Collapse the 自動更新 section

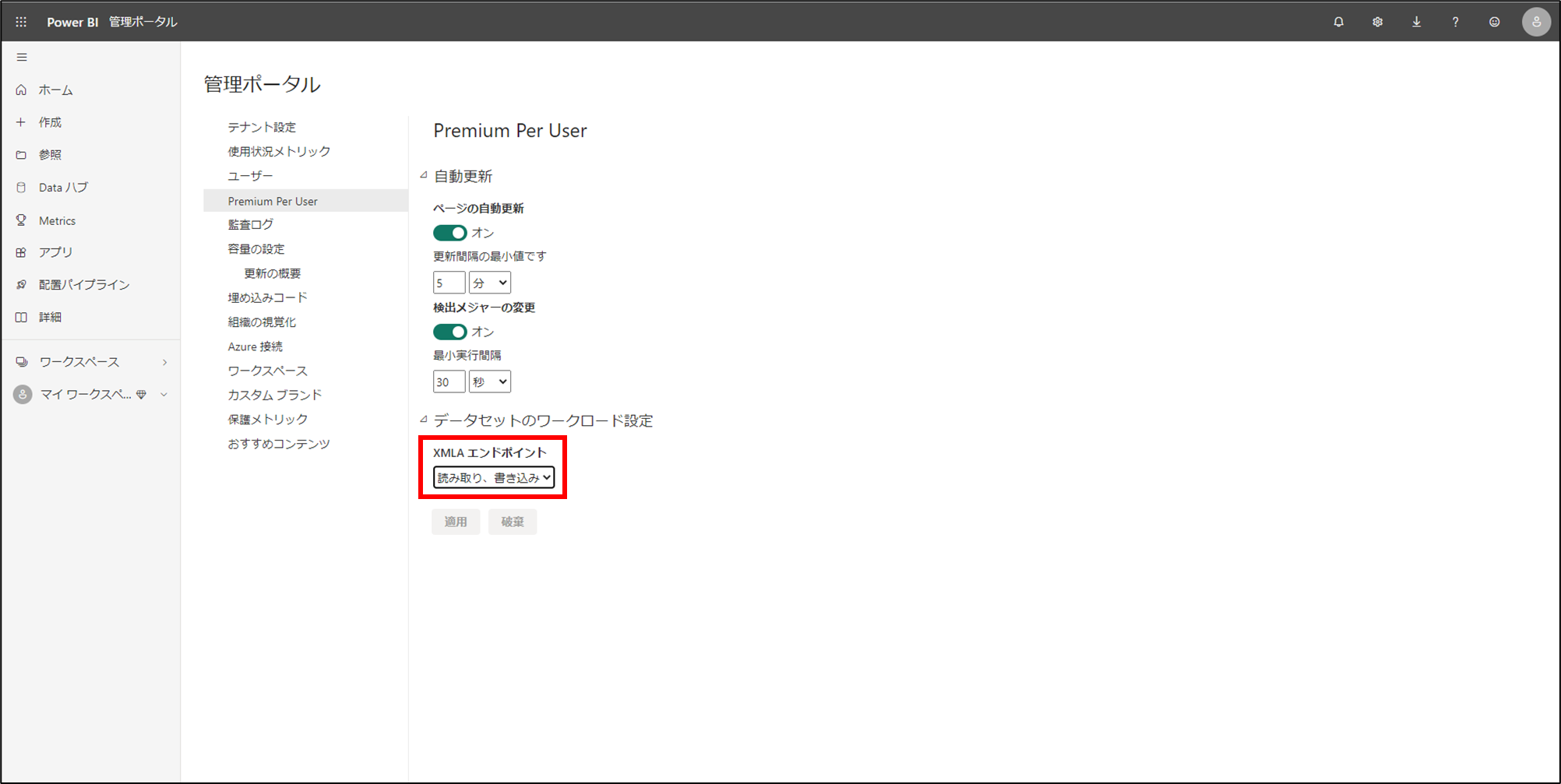coord(424,176)
